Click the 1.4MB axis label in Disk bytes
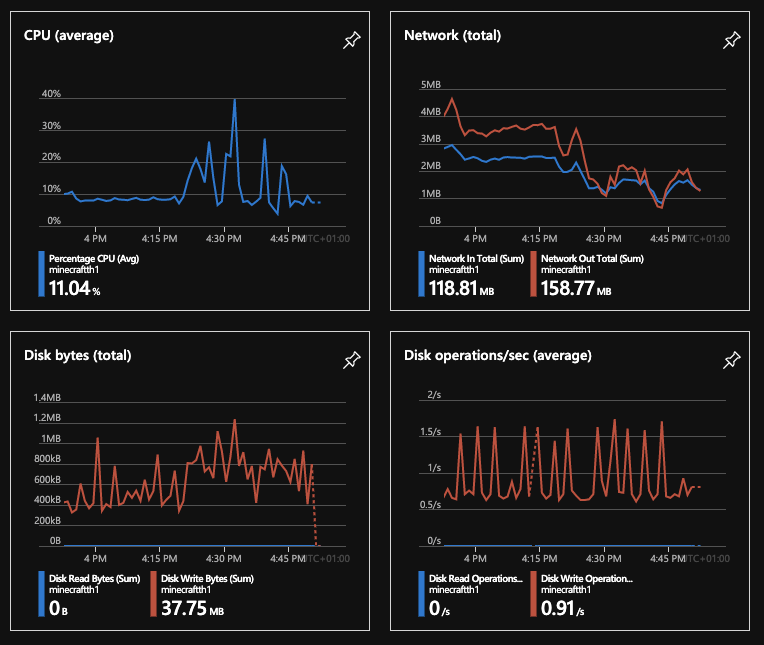Image resolution: width=764 pixels, height=645 pixels. [x=47, y=398]
